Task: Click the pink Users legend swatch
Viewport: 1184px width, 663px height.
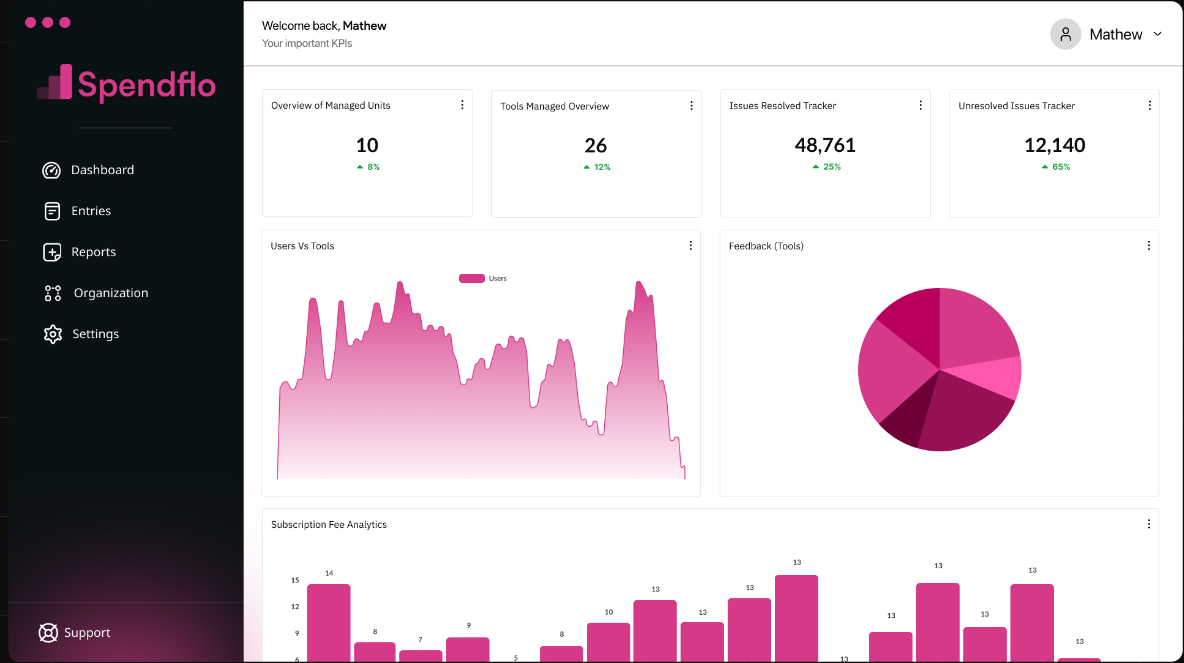Action: 471,278
